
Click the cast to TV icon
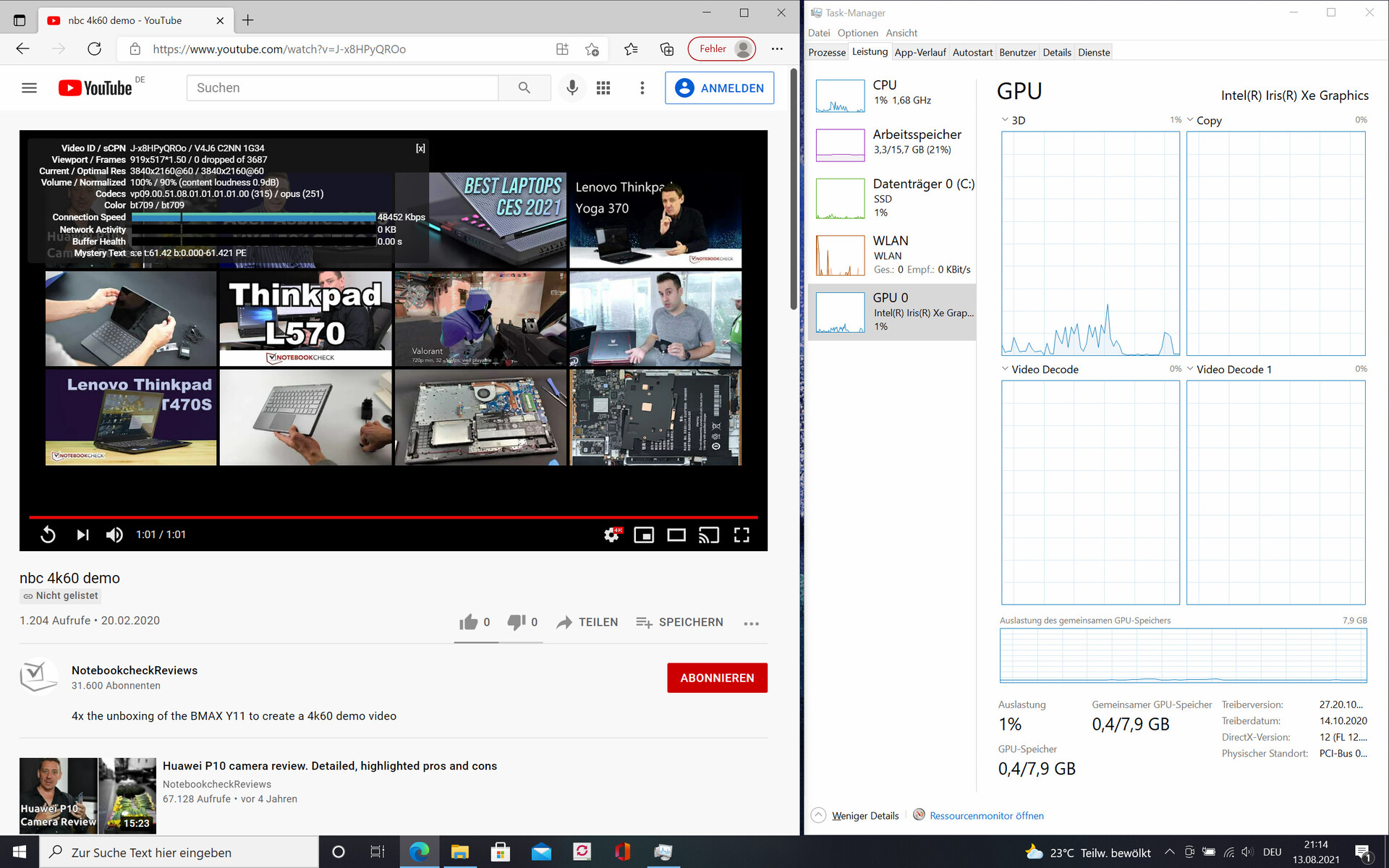tap(708, 535)
